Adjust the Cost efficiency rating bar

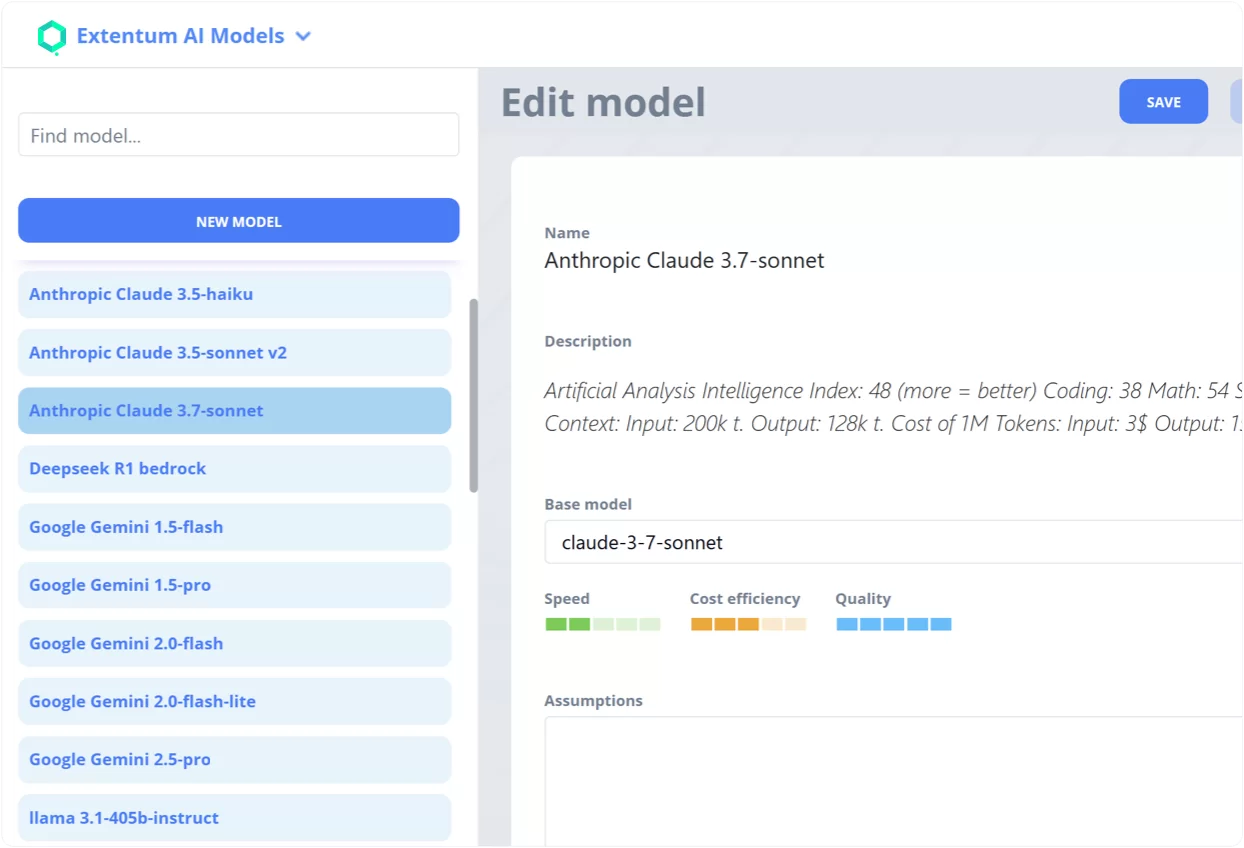(748, 624)
